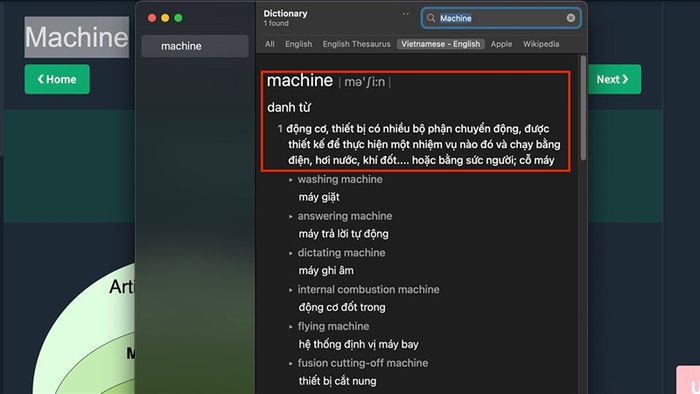
Task: Open the toolbar overflow dots
Action: coord(405,14)
